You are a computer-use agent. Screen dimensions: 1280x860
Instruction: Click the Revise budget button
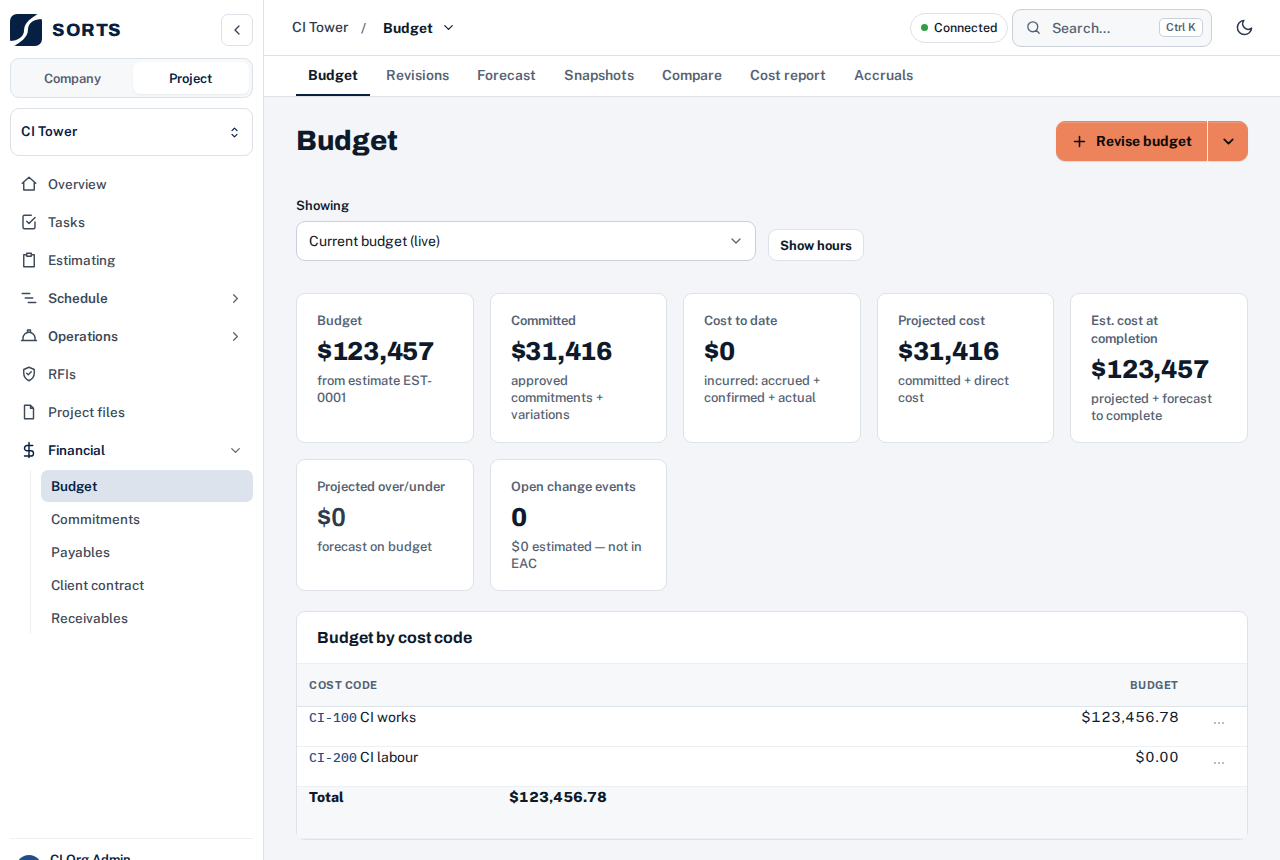[x=1132, y=141]
